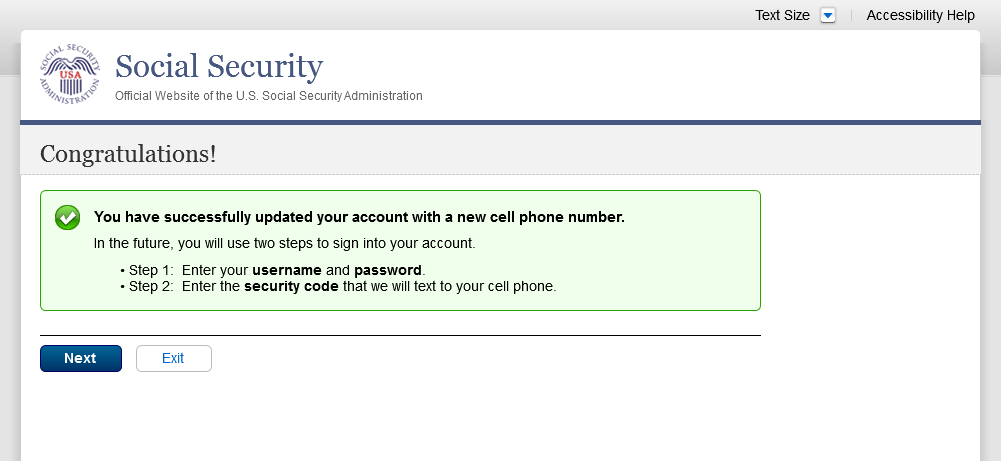Image resolution: width=1002 pixels, height=462 pixels.
Task: Click the green checkmark success icon
Action: click(67, 217)
